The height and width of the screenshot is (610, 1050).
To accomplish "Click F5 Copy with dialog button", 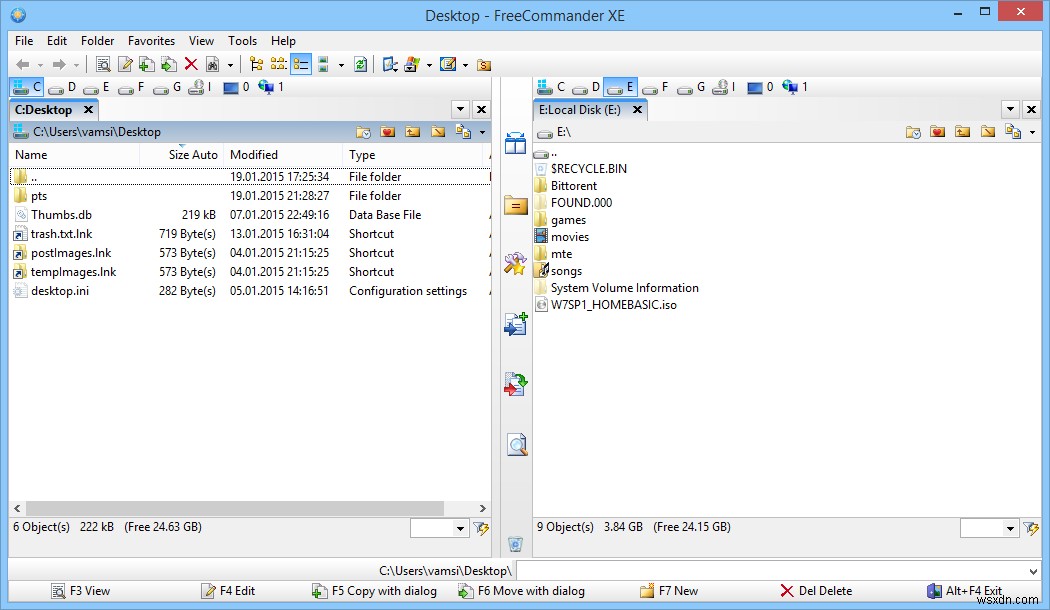I will [x=374, y=591].
